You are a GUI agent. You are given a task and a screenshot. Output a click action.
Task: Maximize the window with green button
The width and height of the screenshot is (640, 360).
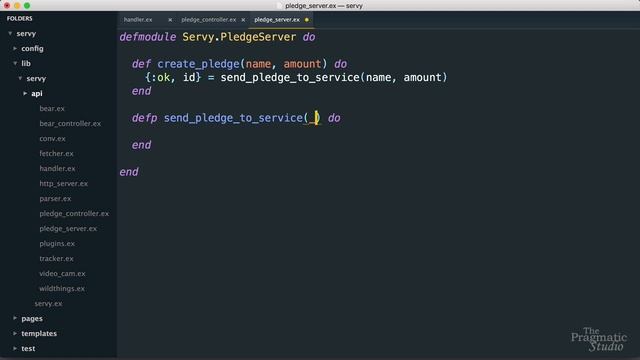click(27, 6)
